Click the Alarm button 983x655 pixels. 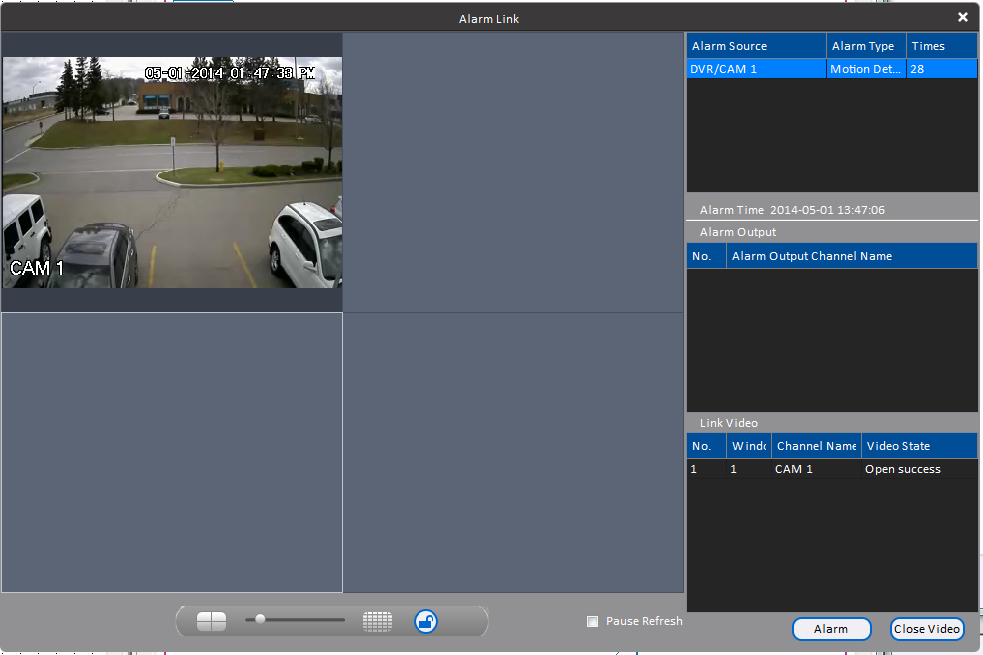(x=831, y=629)
